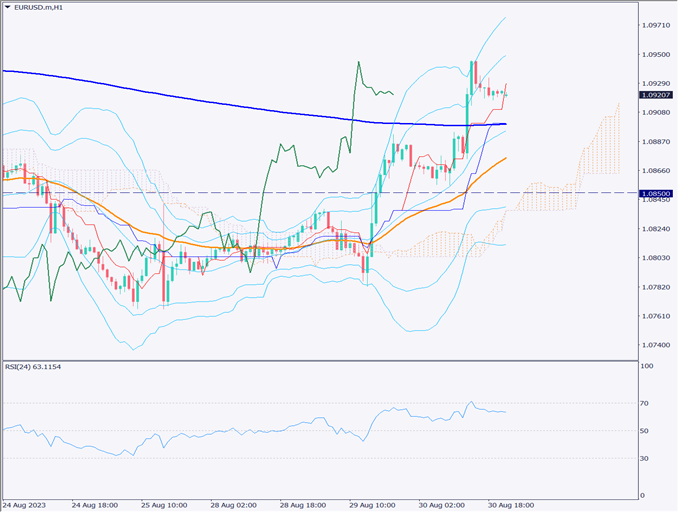This screenshot has height=512, width=678.
Task: Click the 1.09500 price axis label
Action: 657,55
